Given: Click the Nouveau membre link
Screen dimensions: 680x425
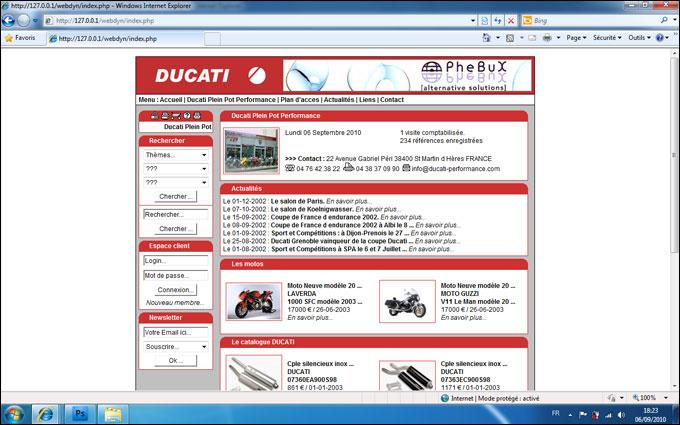Looking at the screenshot, I should [174, 302].
